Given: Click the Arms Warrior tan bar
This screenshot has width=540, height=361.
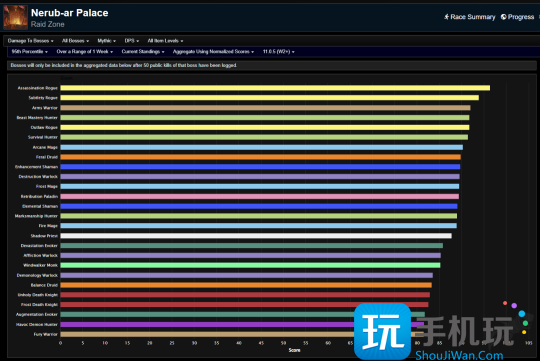Looking at the screenshot, I should tap(266, 108).
